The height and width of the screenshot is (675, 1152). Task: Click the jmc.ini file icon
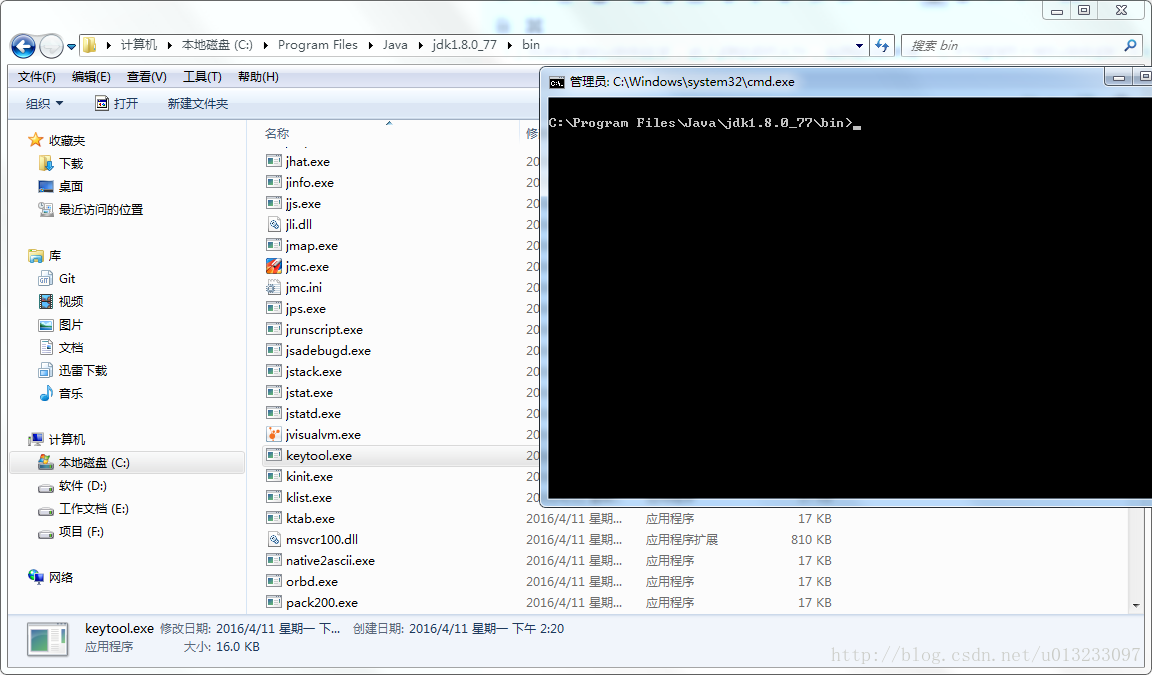coord(274,287)
